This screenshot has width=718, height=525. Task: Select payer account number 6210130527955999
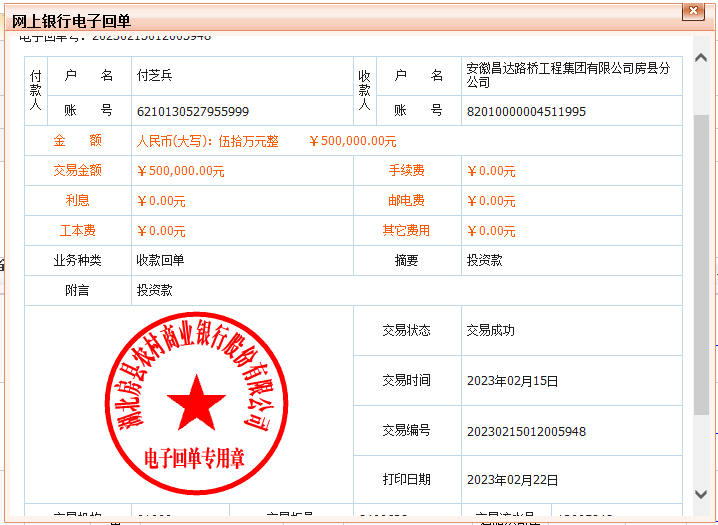[x=193, y=111]
